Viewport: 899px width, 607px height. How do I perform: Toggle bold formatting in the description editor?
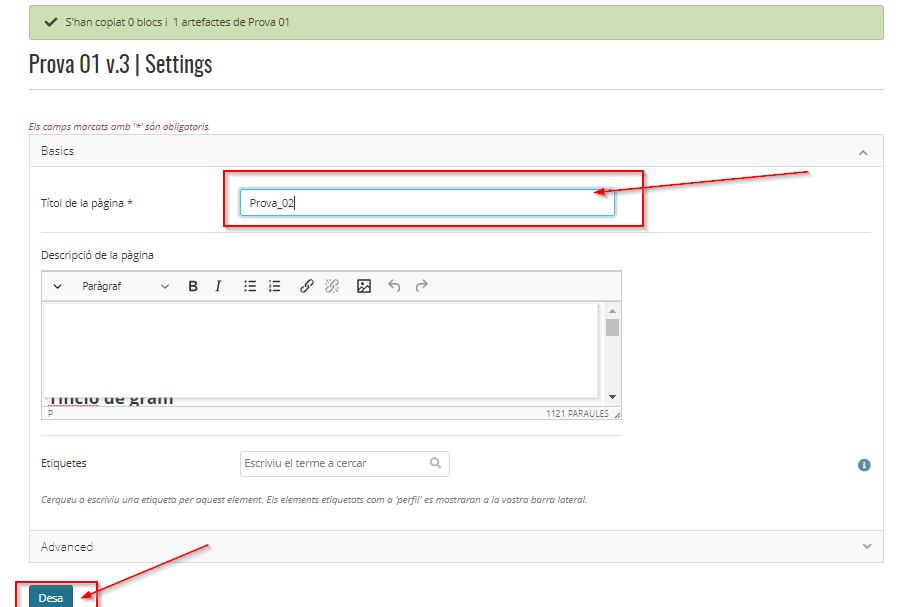coord(193,286)
